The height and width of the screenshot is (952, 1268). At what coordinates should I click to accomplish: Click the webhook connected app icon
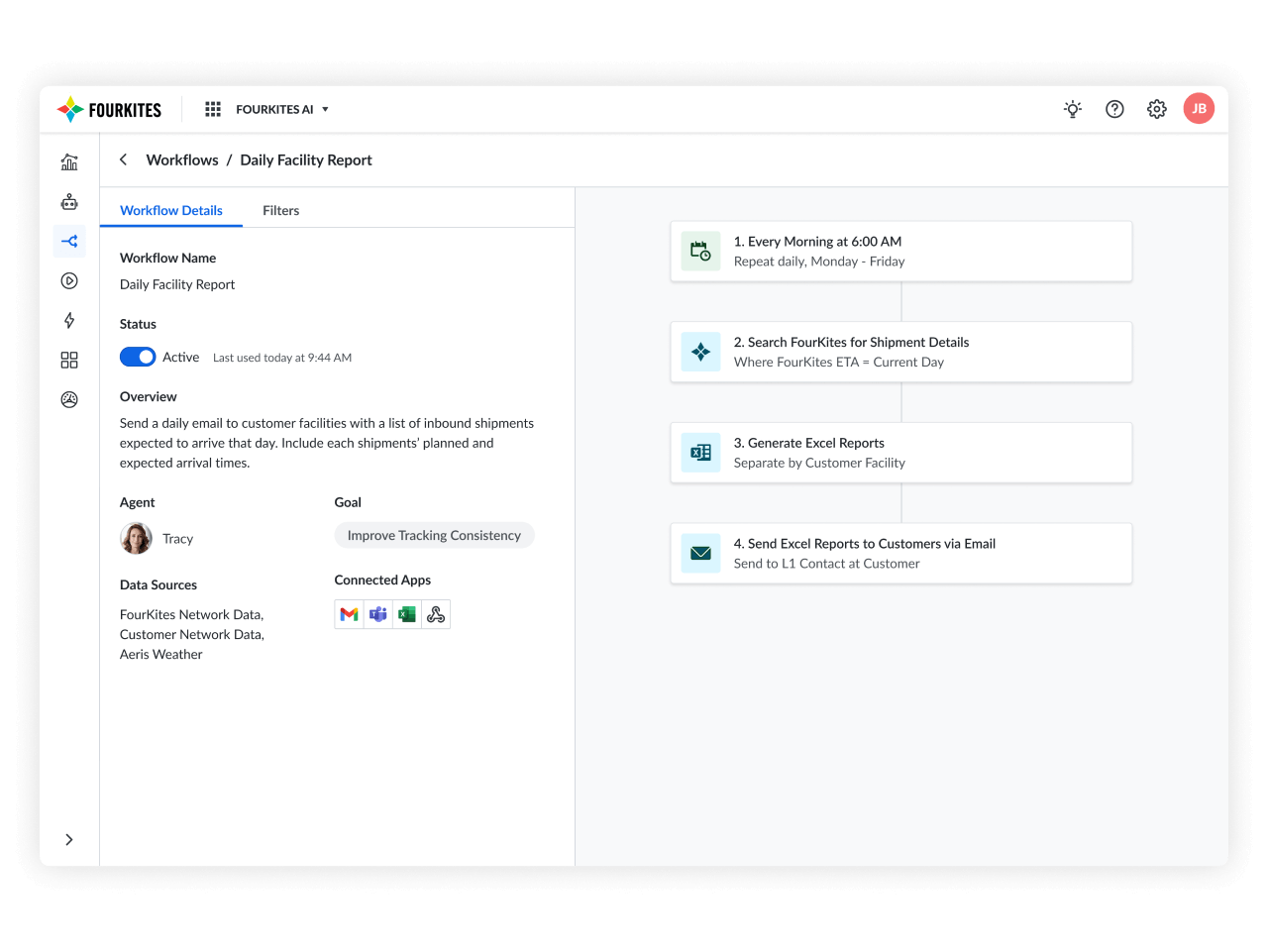436,615
